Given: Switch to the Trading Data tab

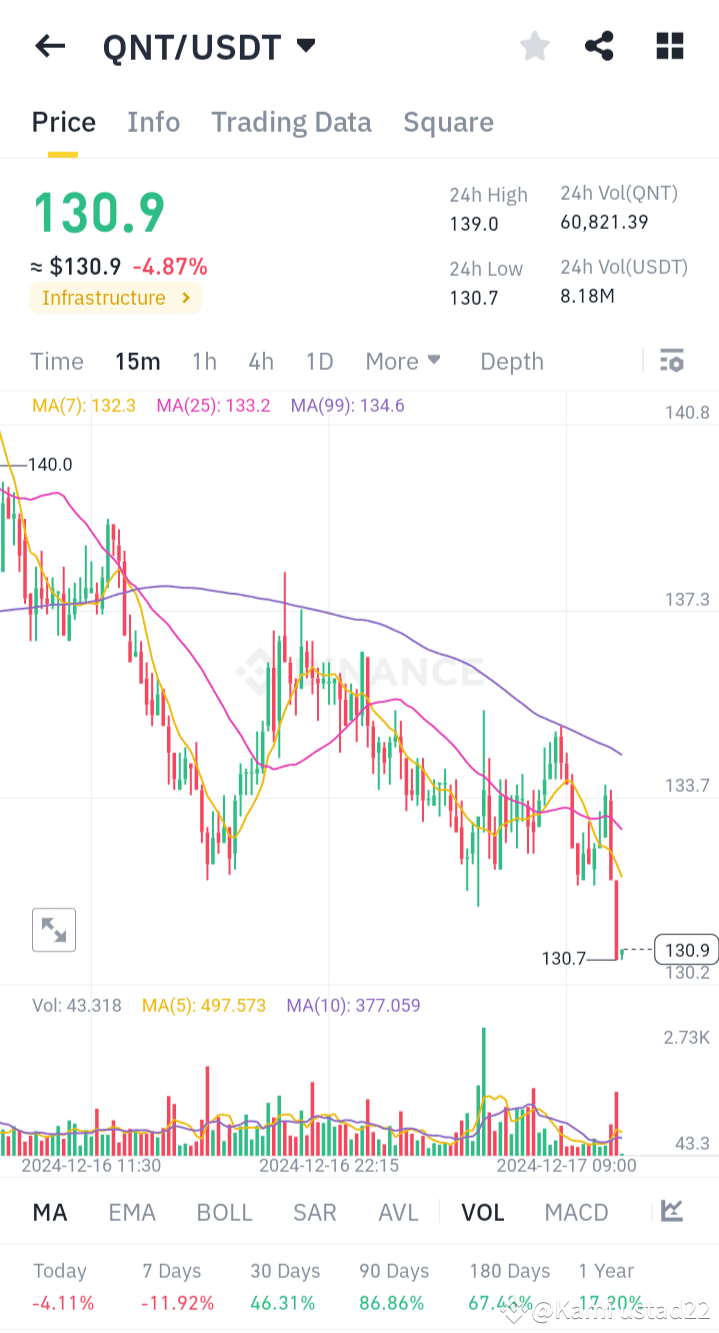Looking at the screenshot, I should [x=291, y=121].
